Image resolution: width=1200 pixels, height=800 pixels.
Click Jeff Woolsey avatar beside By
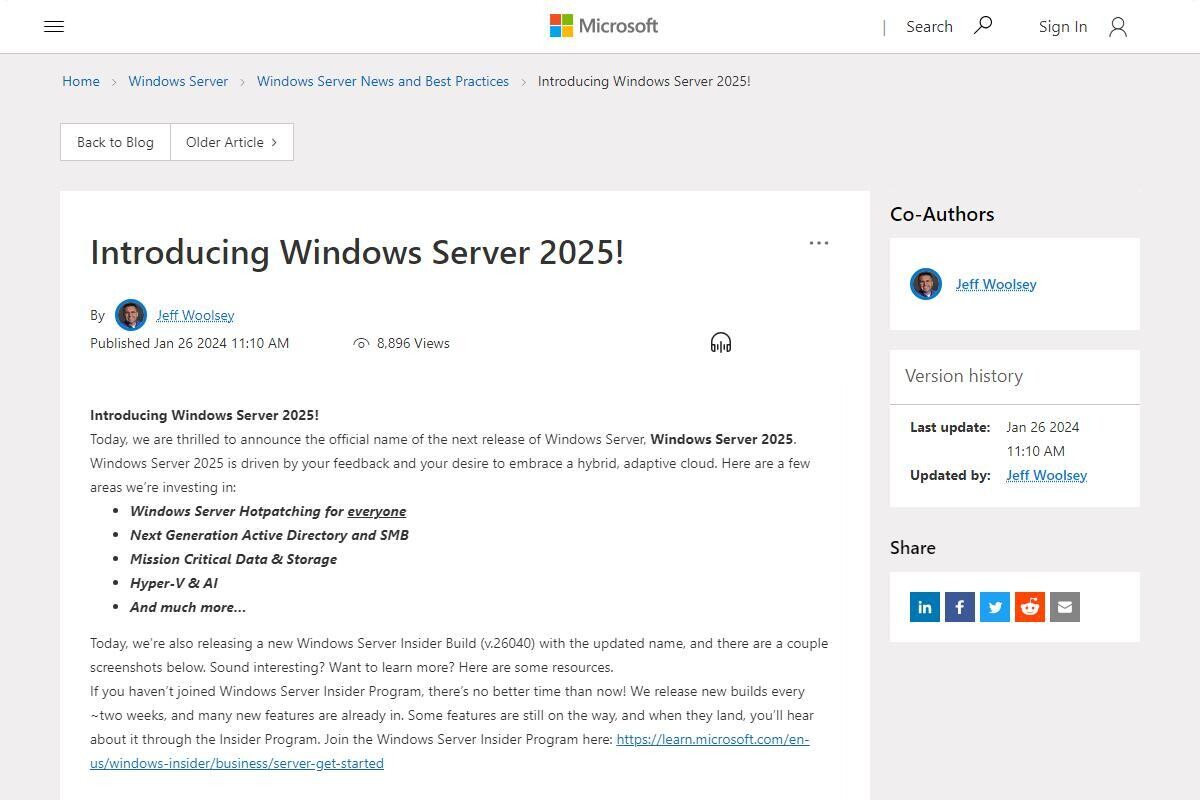131,315
